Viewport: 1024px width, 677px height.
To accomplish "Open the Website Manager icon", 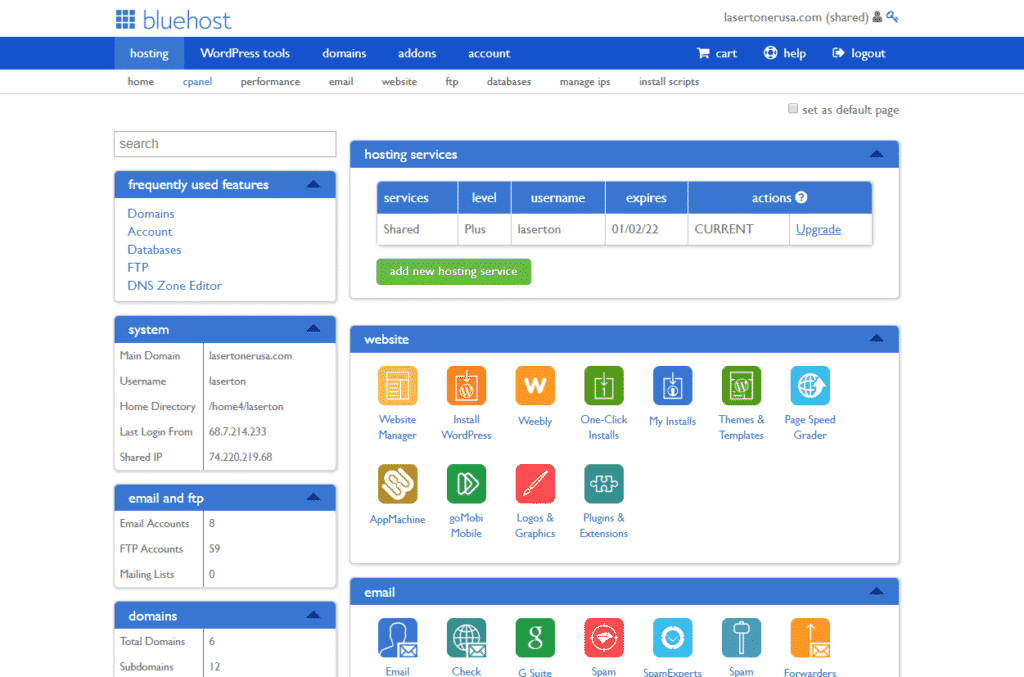I will pos(397,386).
